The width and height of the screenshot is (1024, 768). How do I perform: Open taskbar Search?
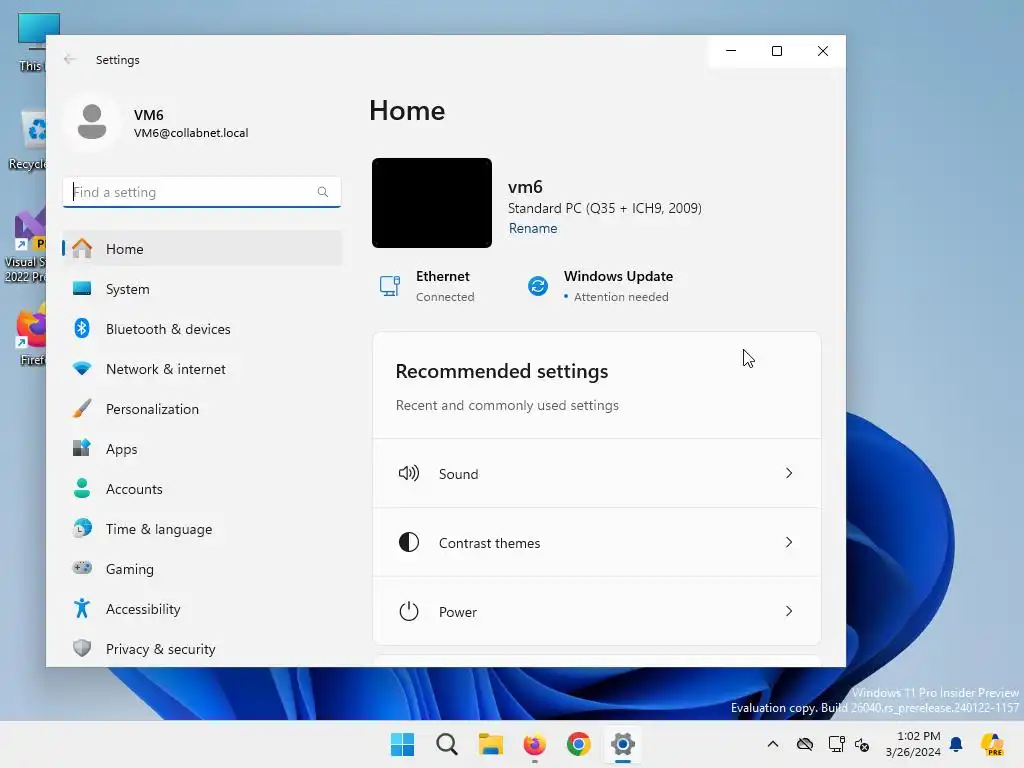tap(447, 744)
